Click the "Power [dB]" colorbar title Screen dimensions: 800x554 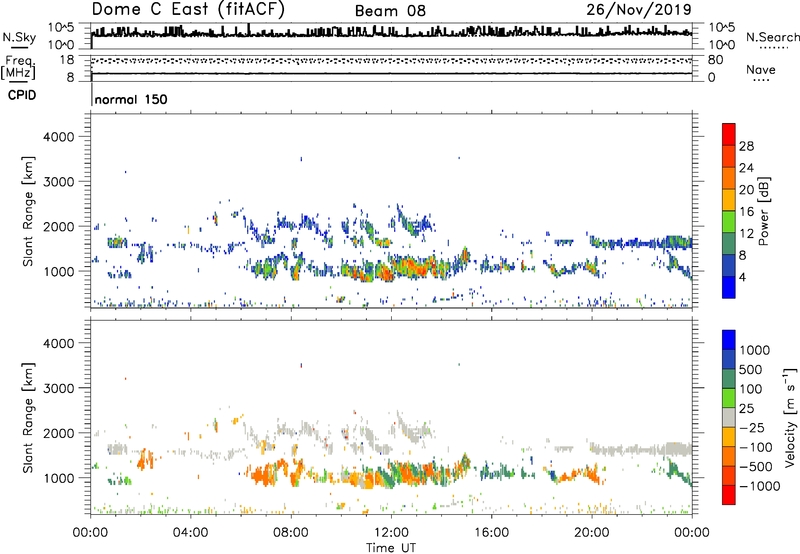pos(764,211)
